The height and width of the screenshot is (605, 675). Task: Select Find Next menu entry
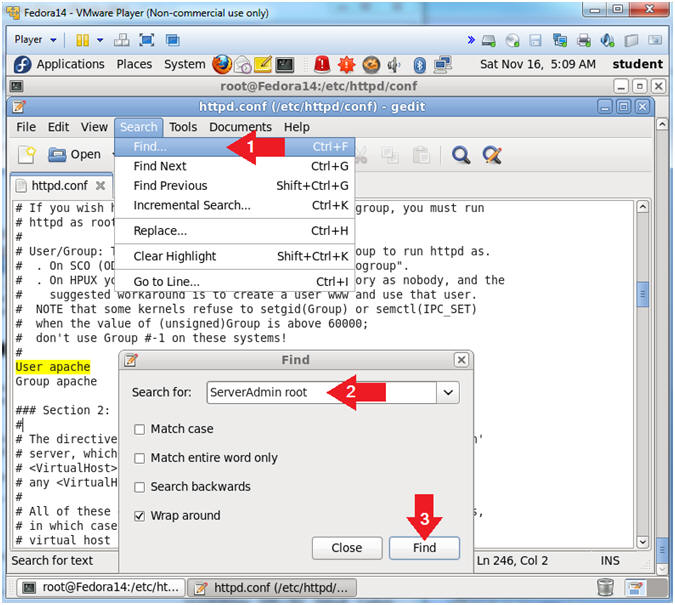point(235,166)
